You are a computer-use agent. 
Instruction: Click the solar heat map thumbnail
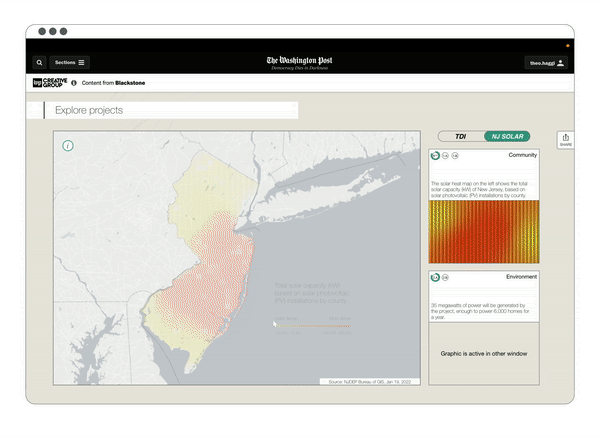point(484,232)
